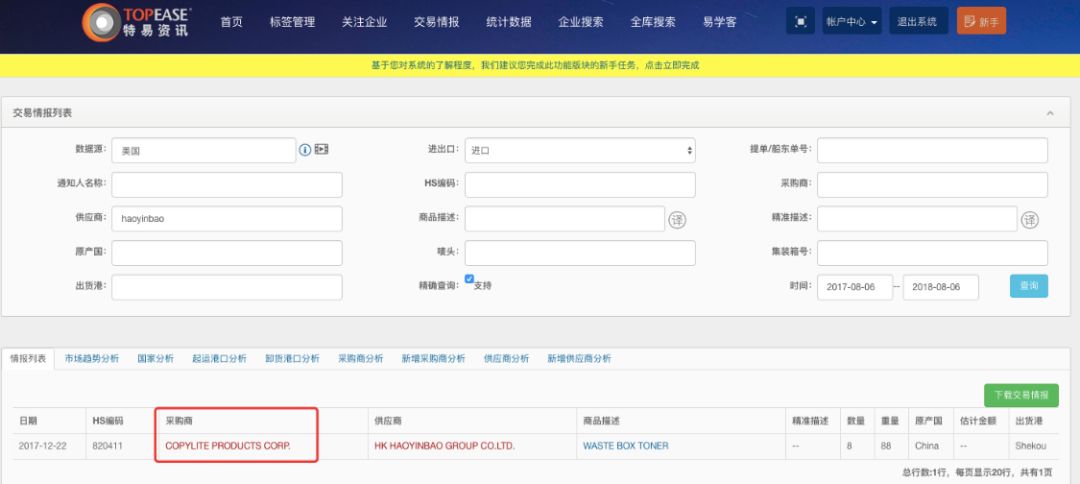Open the HK HAOYINBAO GROUP CO.LTD. link
1080x484 pixels.
pos(444,445)
